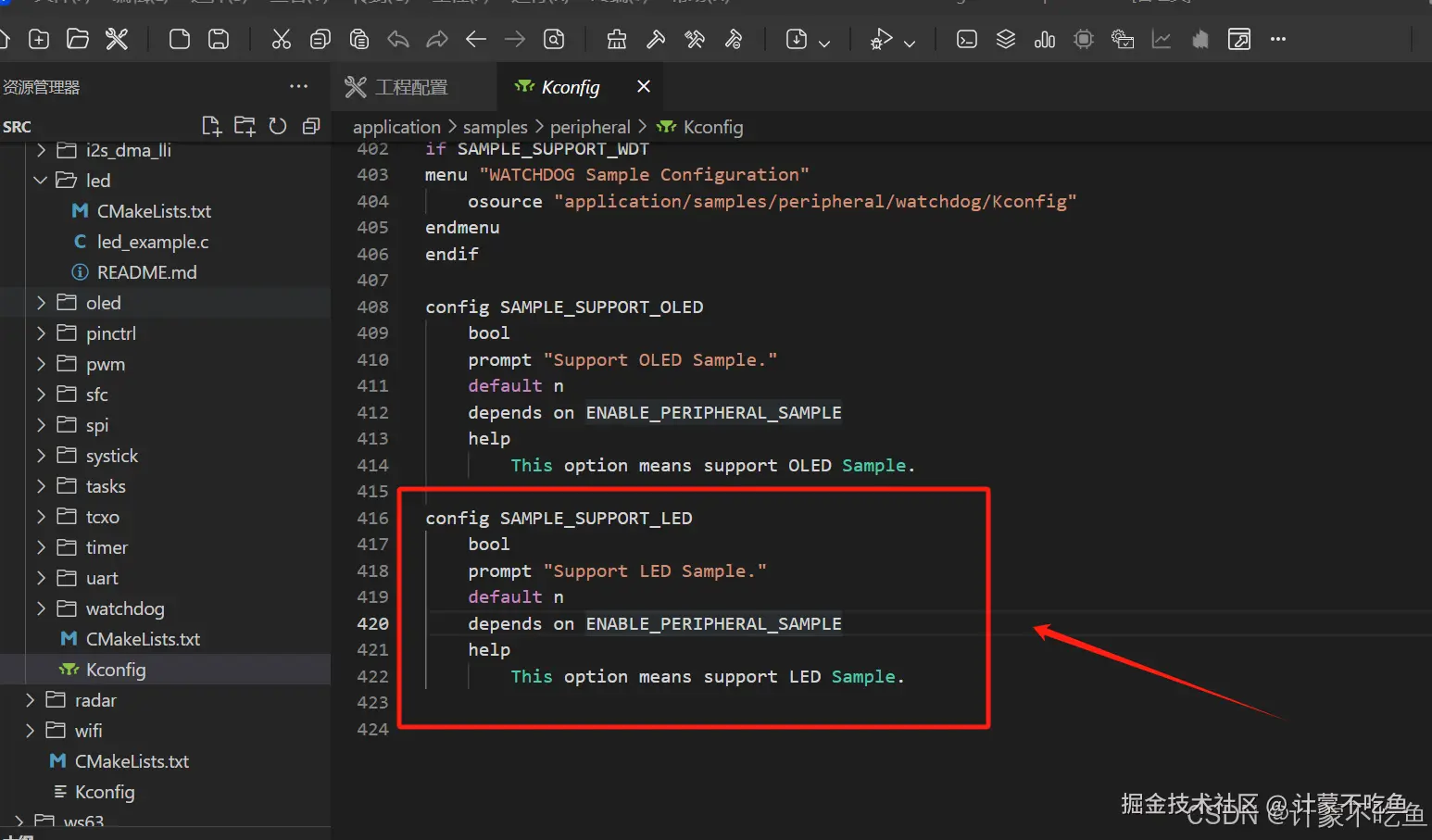
Task: Click application in breadcrumb path
Action: coord(396,127)
